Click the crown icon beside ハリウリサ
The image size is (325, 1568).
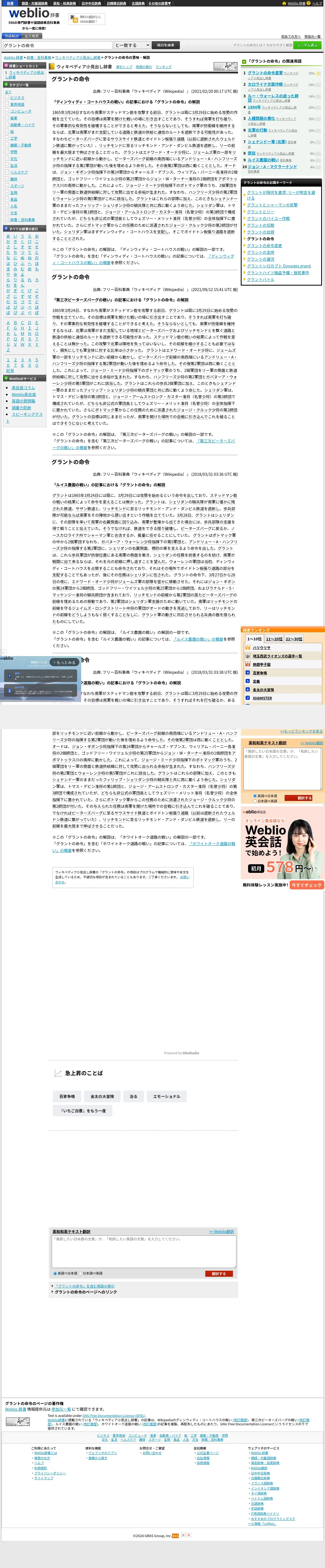(248, 648)
